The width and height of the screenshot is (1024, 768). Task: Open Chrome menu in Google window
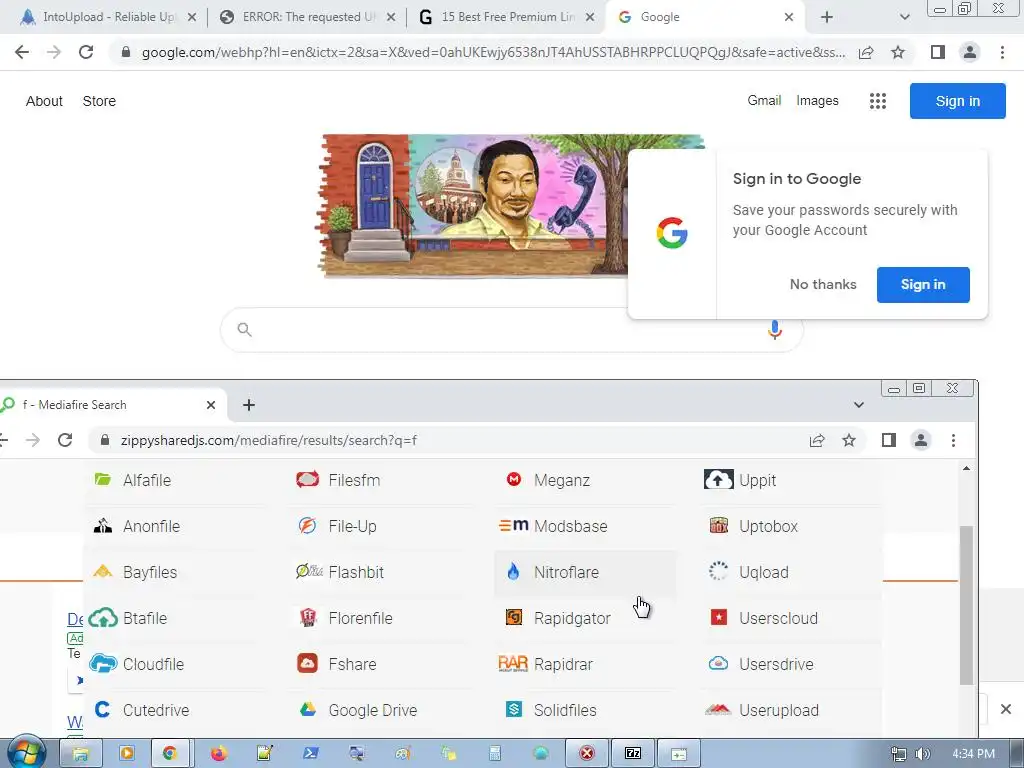[x=1002, y=52]
